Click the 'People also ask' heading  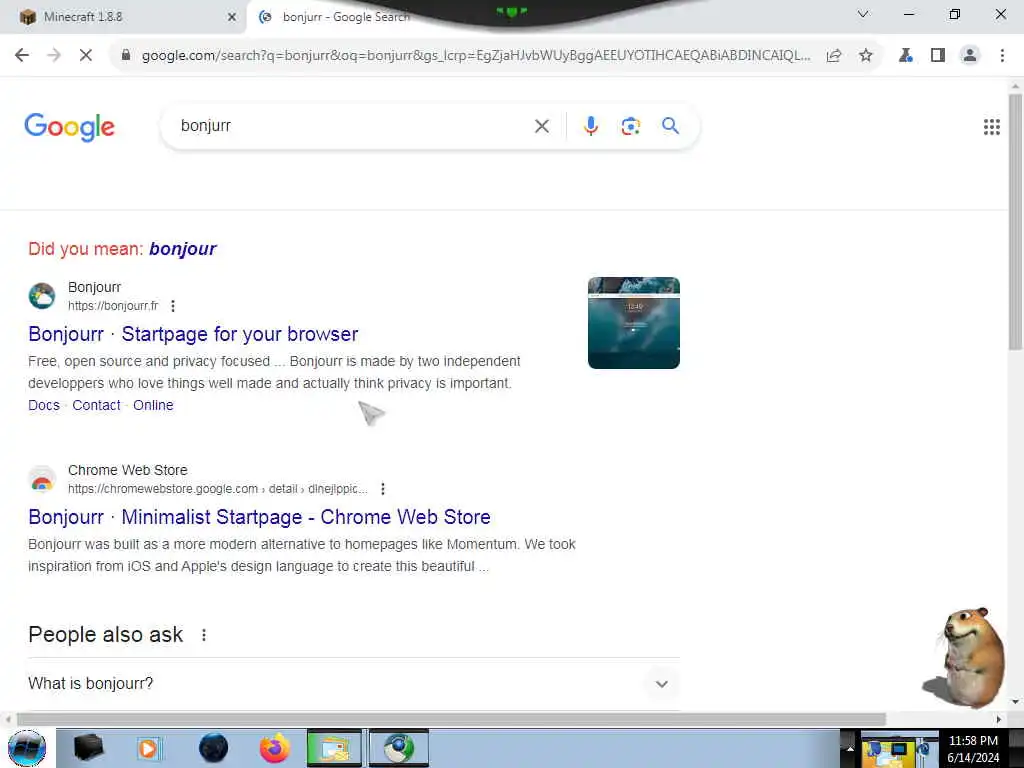106,635
